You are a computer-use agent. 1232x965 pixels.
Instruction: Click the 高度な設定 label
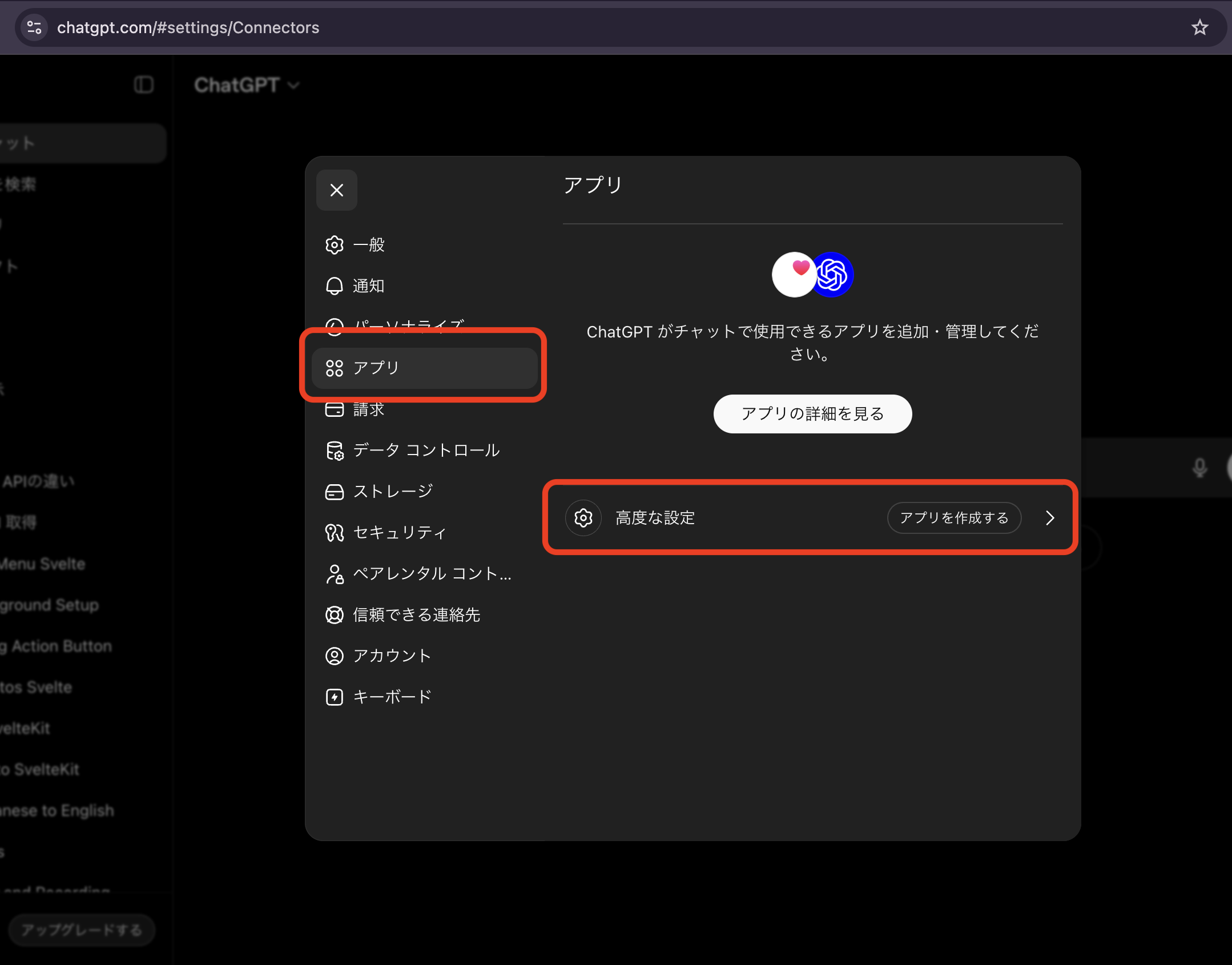click(x=655, y=518)
